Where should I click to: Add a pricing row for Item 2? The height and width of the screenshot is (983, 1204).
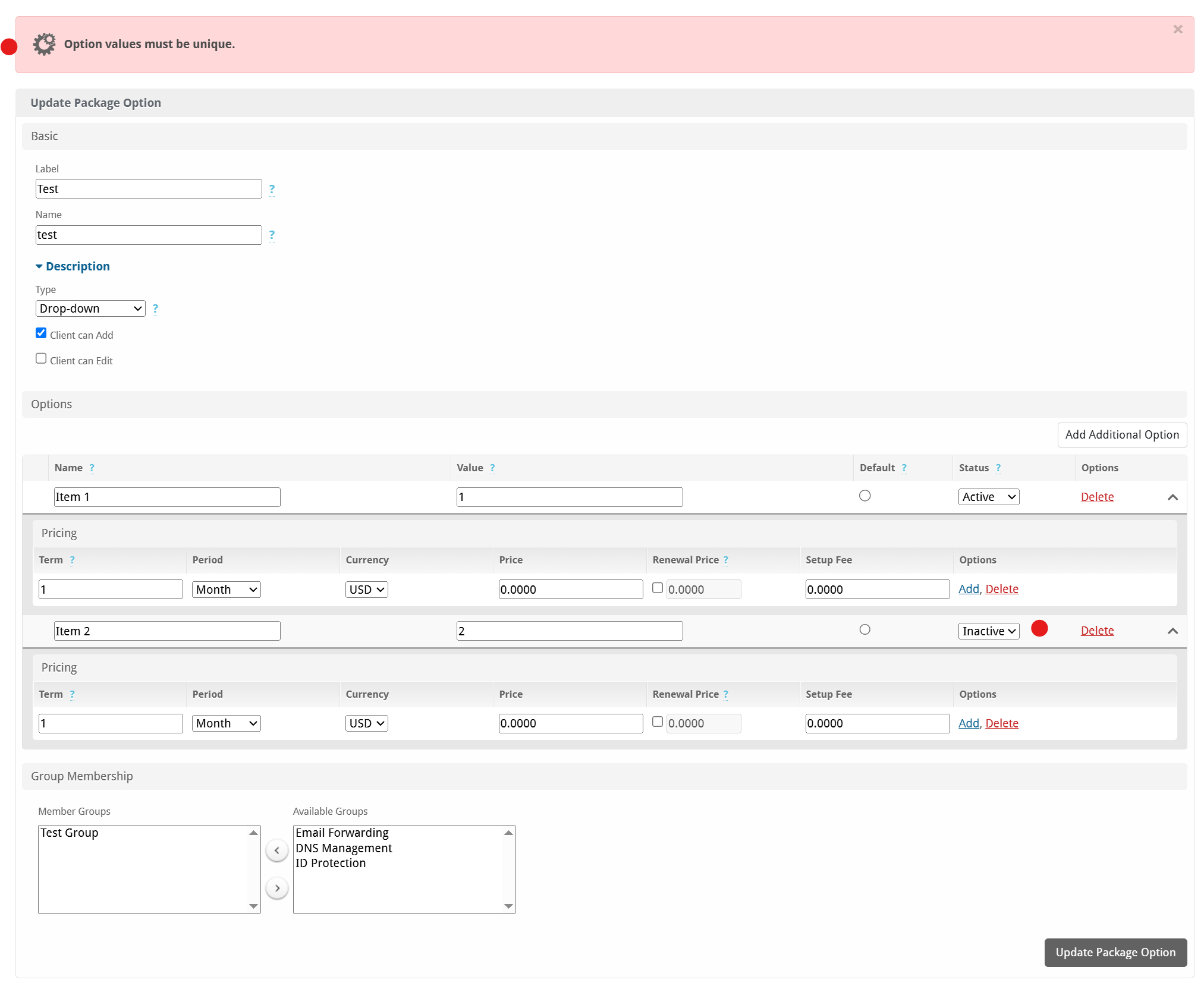[x=969, y=723]
